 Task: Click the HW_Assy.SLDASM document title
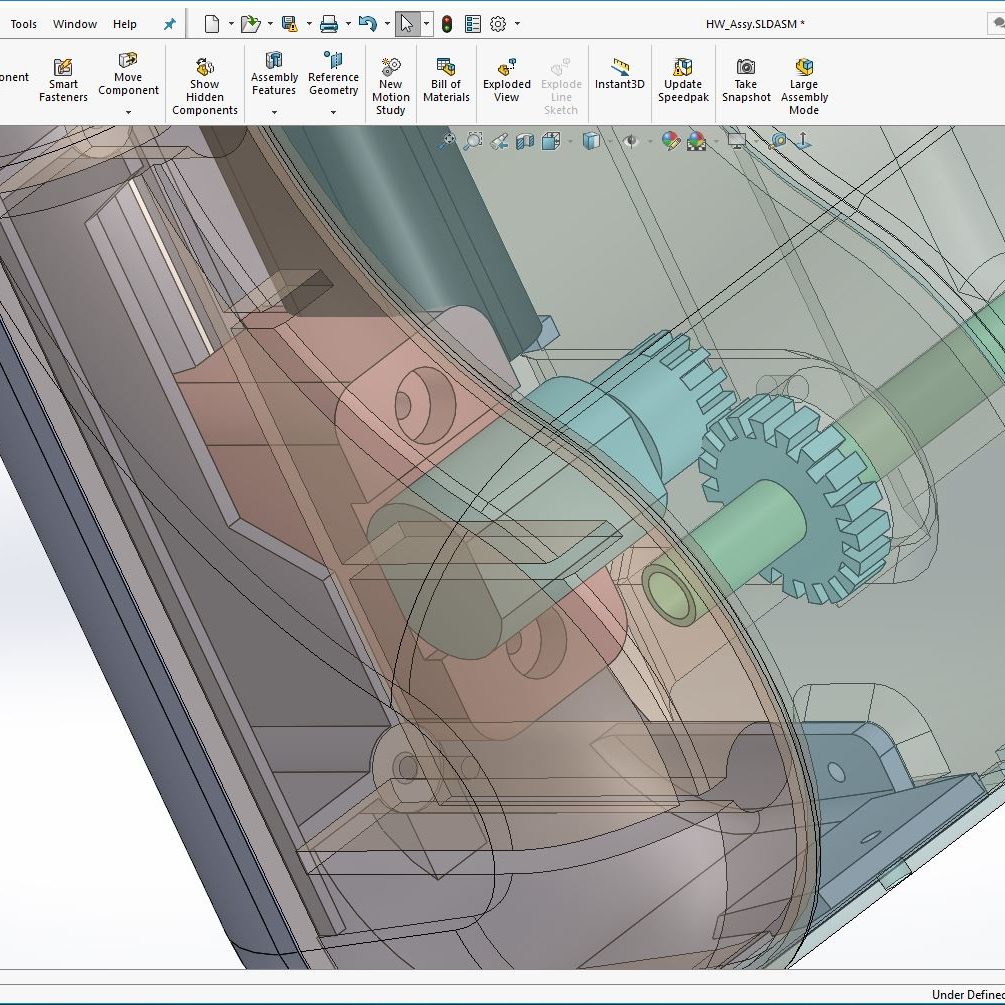coord(755,24)
